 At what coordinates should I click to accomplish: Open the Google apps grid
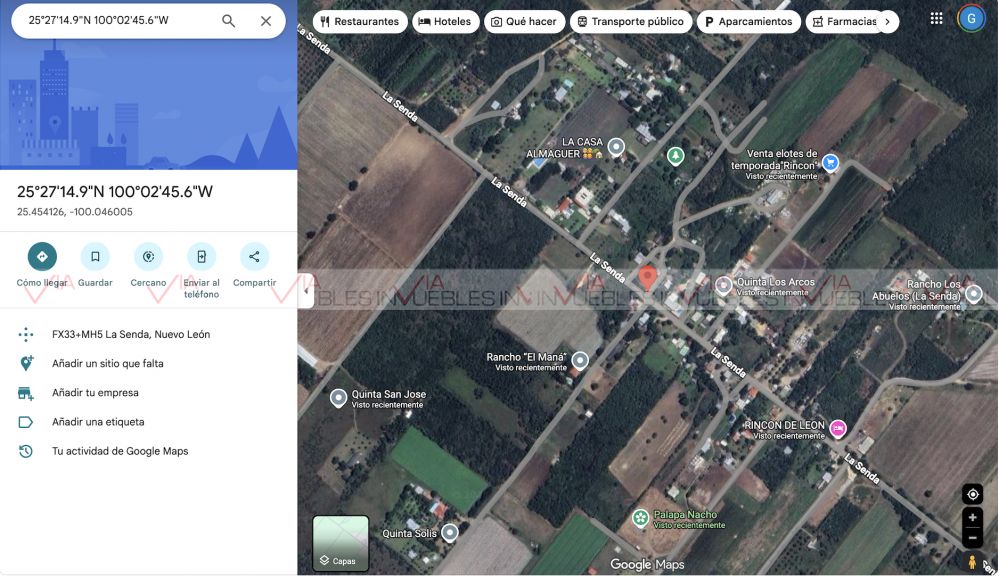point(936,19)
